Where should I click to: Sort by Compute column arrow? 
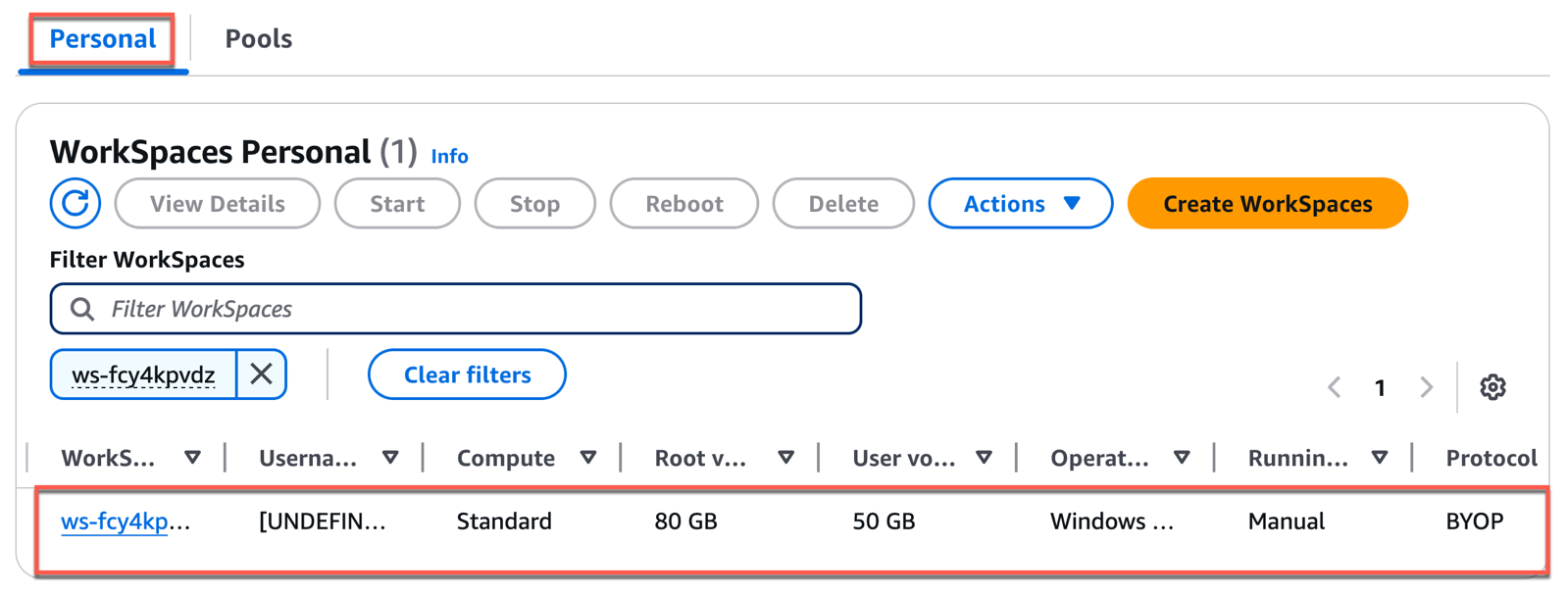pos(588,458)
